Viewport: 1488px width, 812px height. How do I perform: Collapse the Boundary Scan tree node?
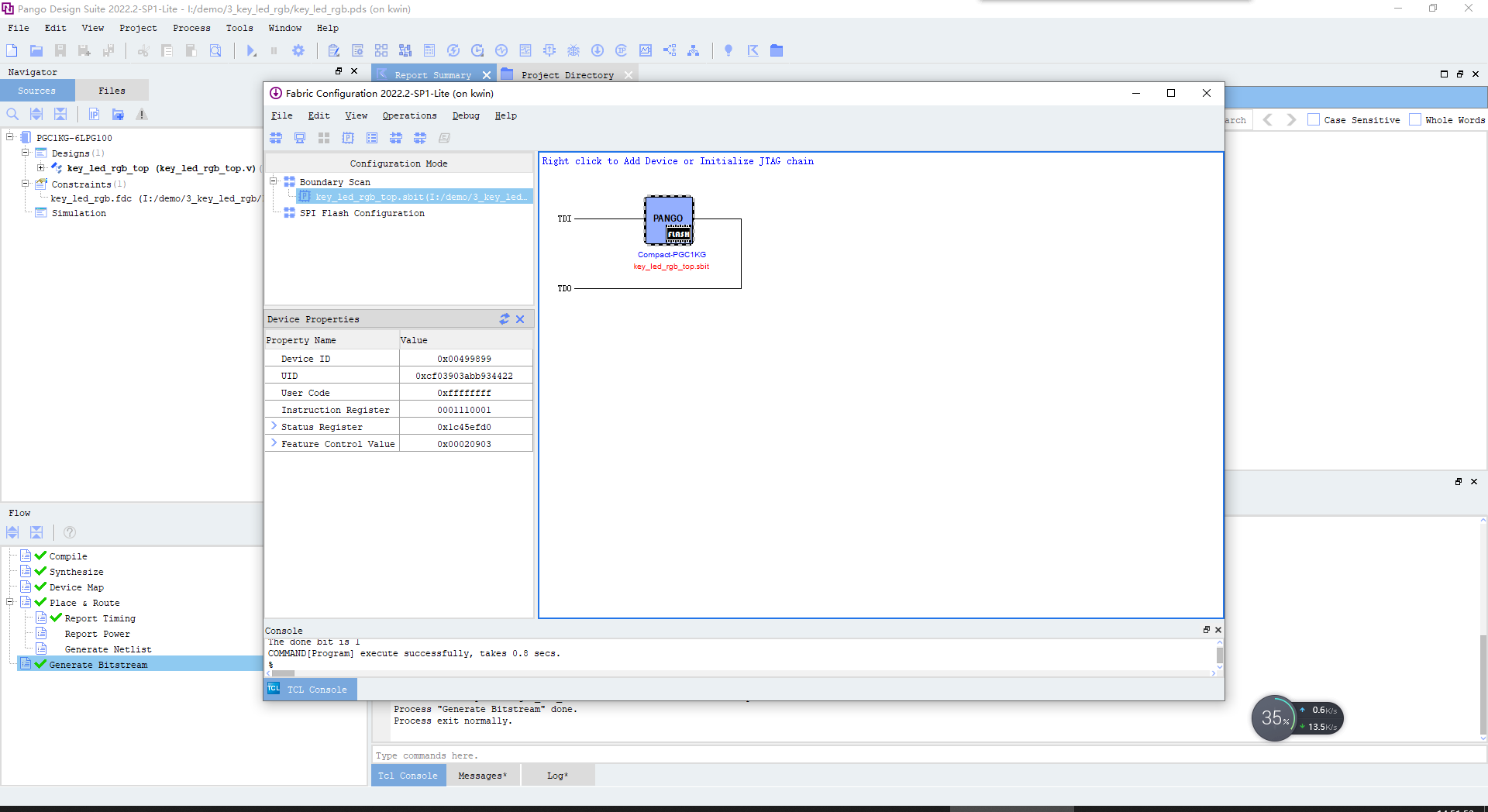coord(274,181)
